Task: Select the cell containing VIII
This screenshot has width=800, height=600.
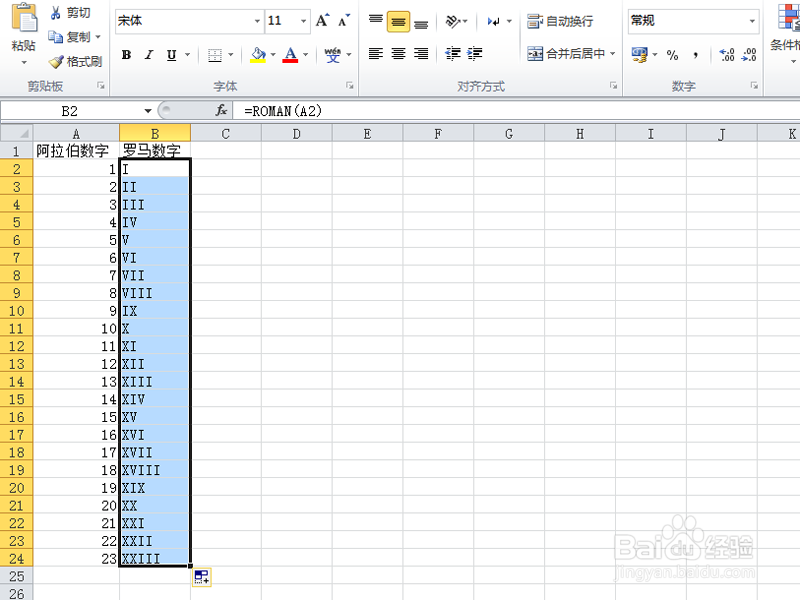Action: point(155,293)
